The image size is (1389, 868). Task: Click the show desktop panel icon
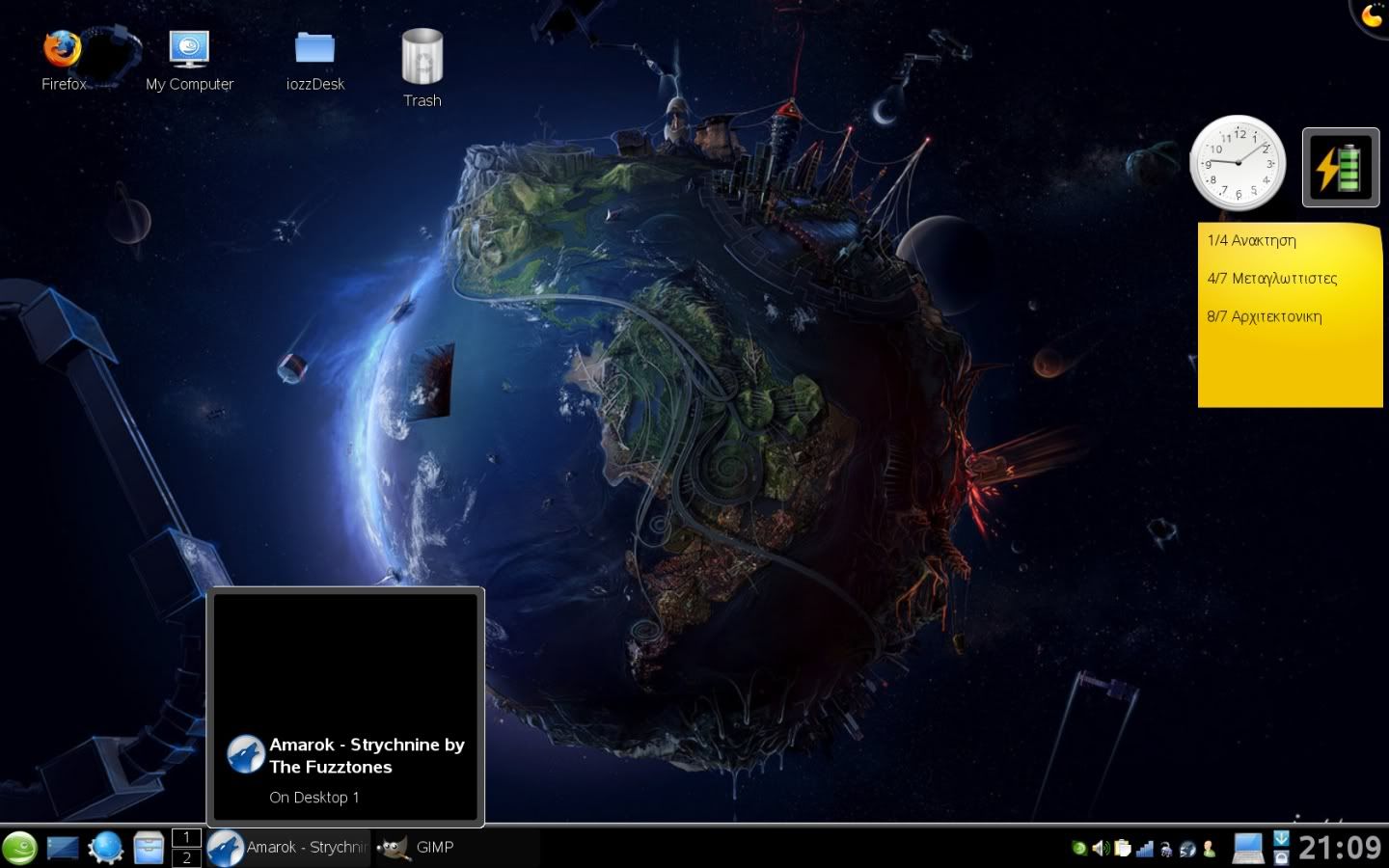tap(63, 848)
